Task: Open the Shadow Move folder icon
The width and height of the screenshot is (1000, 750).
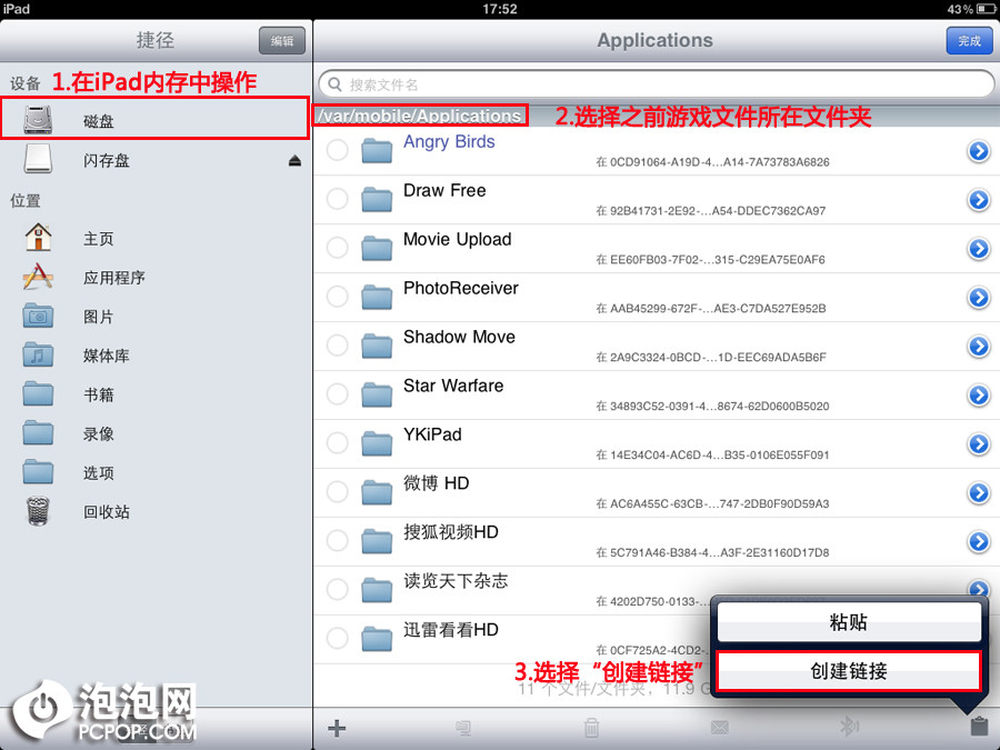Action: tap(376, 346)
